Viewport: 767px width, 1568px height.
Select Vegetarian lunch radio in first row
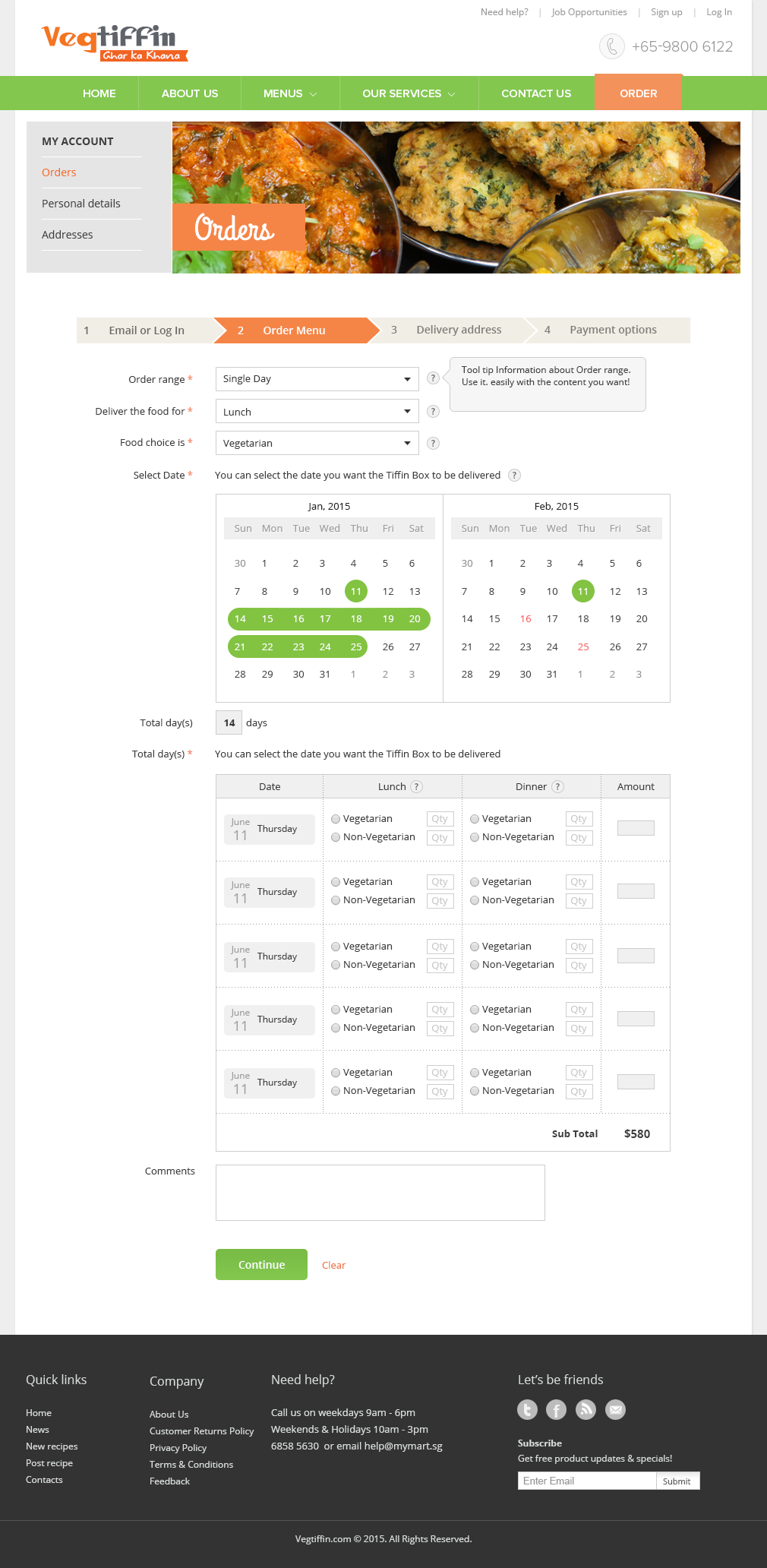point(336,819)
